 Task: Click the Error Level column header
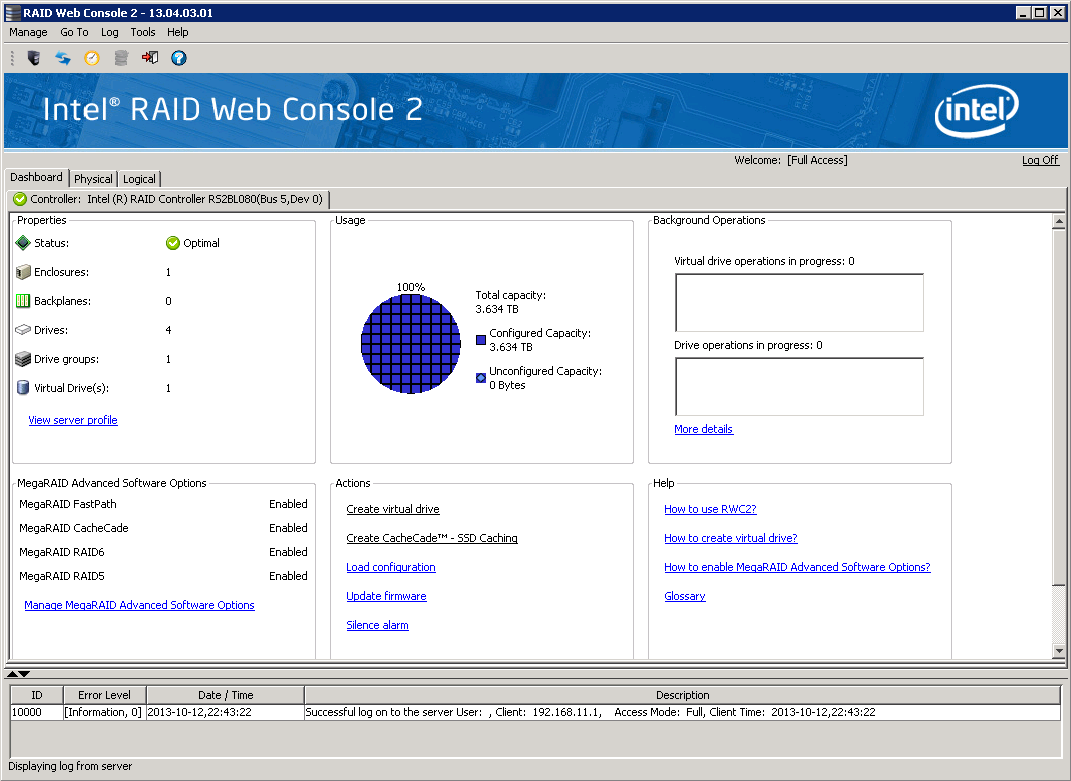pos(105,695)
